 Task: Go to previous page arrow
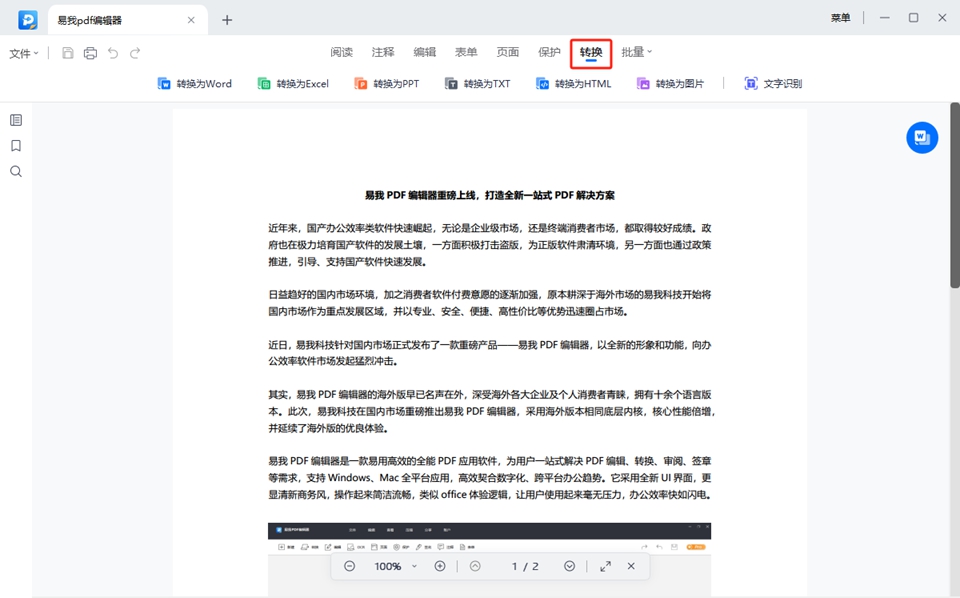click(475, 566)
